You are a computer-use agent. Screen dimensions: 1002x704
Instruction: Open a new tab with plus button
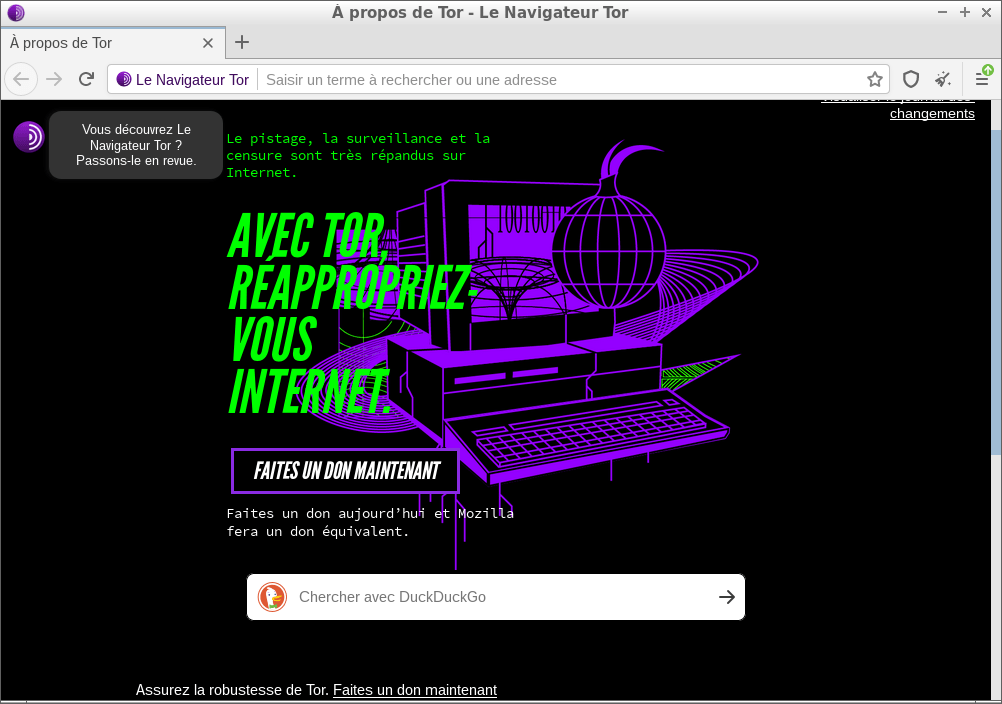coord(242,42)
